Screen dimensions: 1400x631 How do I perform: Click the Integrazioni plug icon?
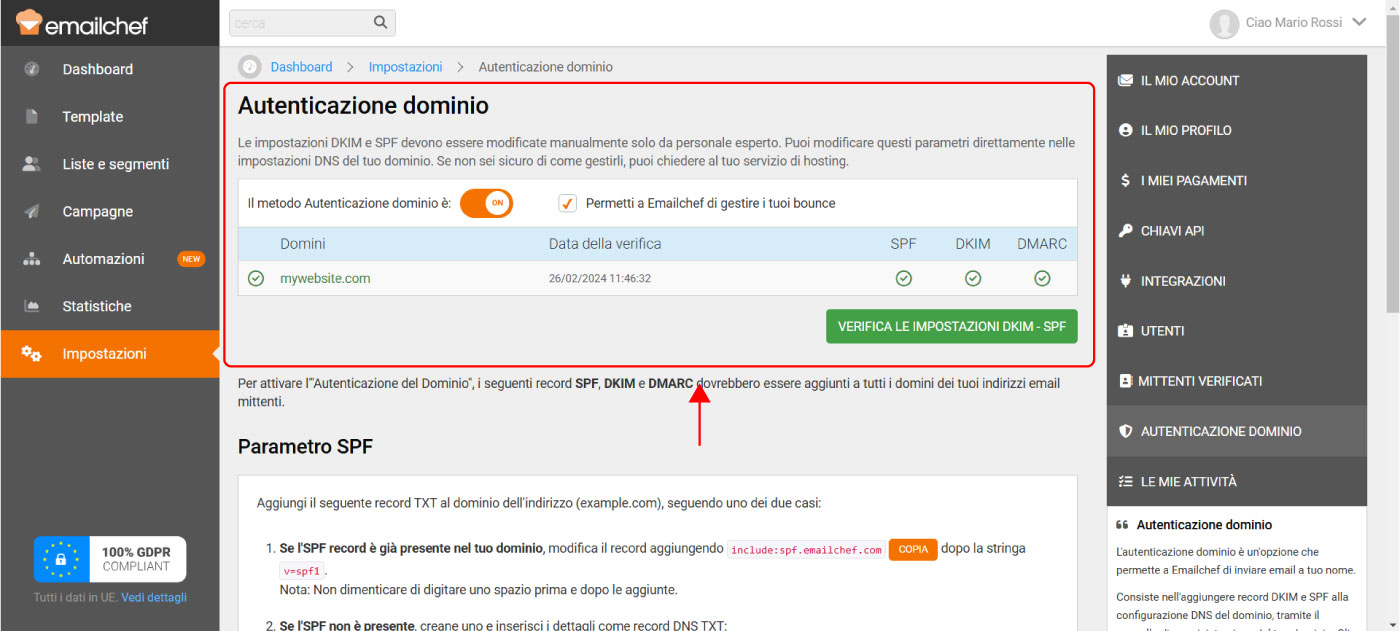pos(1126,281)
